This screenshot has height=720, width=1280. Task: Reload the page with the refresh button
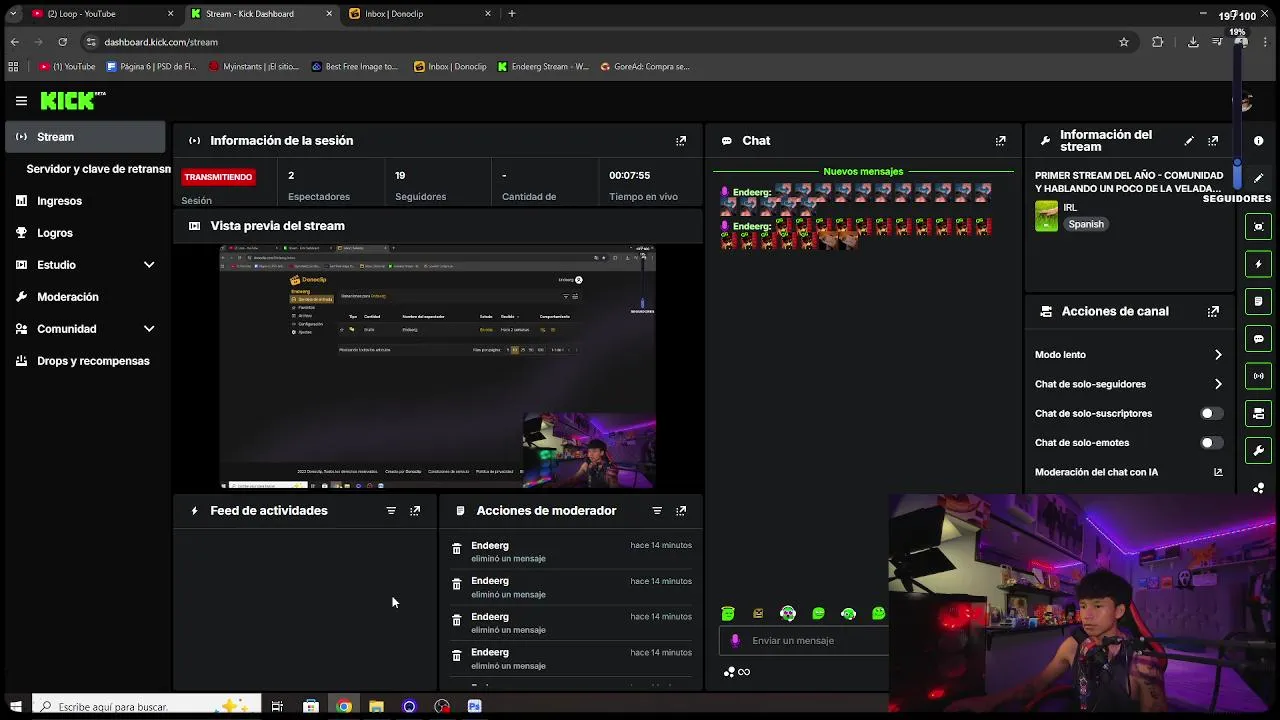point(62,42)
